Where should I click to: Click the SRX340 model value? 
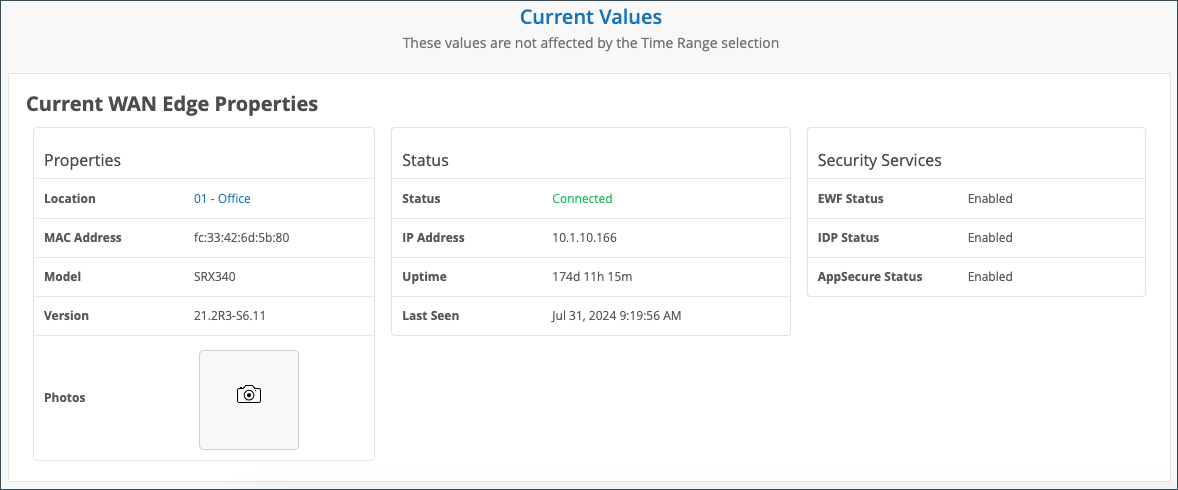coord(215,277)
